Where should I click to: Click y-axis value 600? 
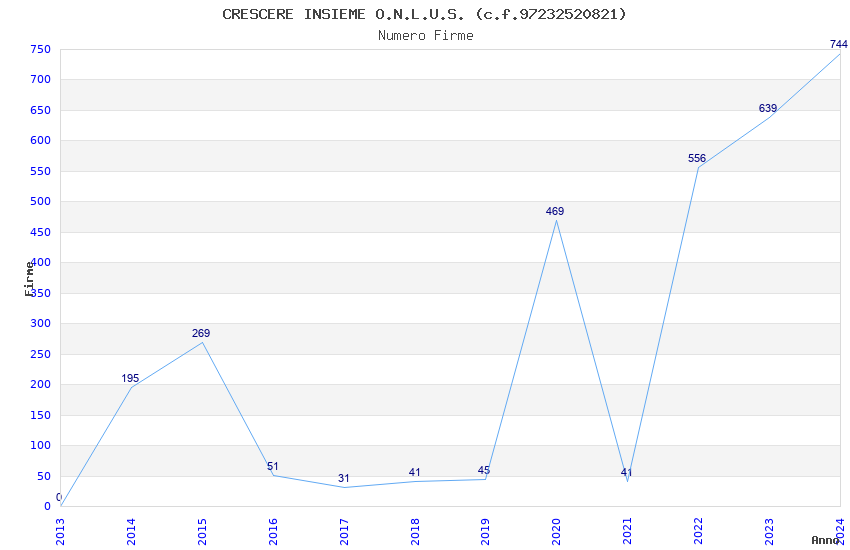coord(41,140)
